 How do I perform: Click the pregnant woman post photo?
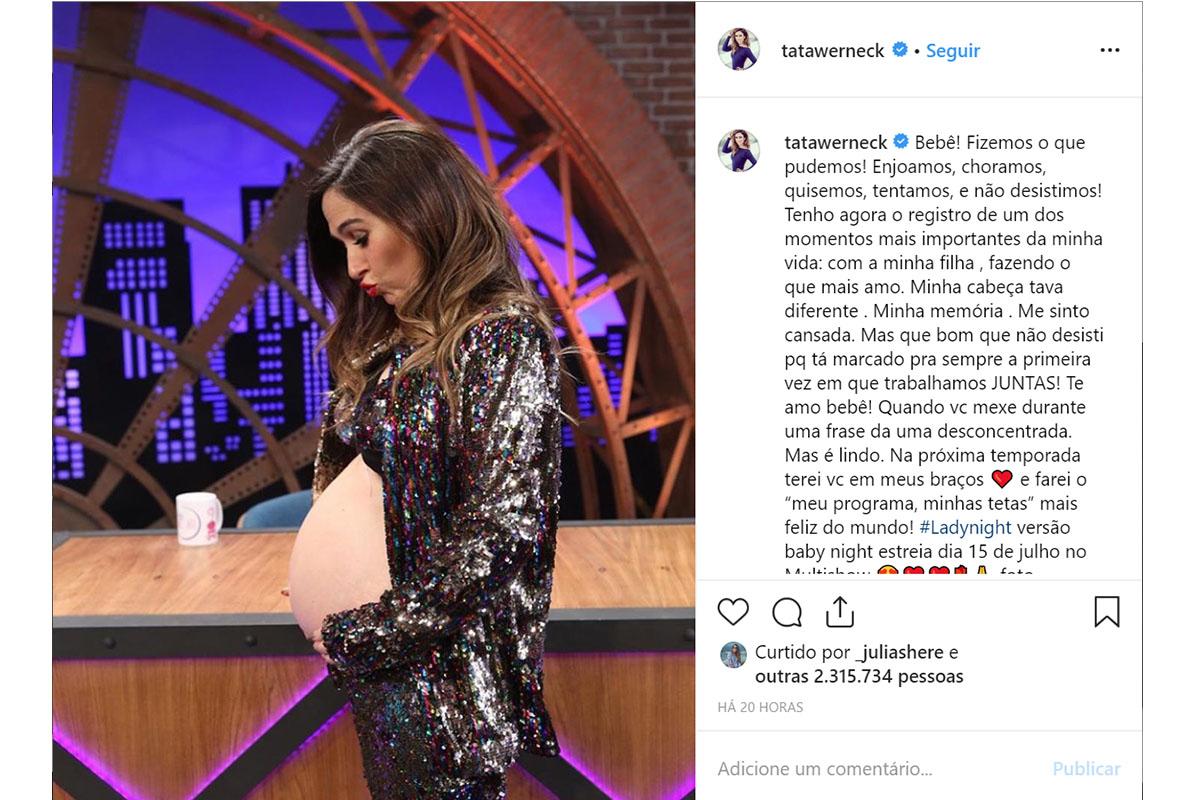point(373,400)
